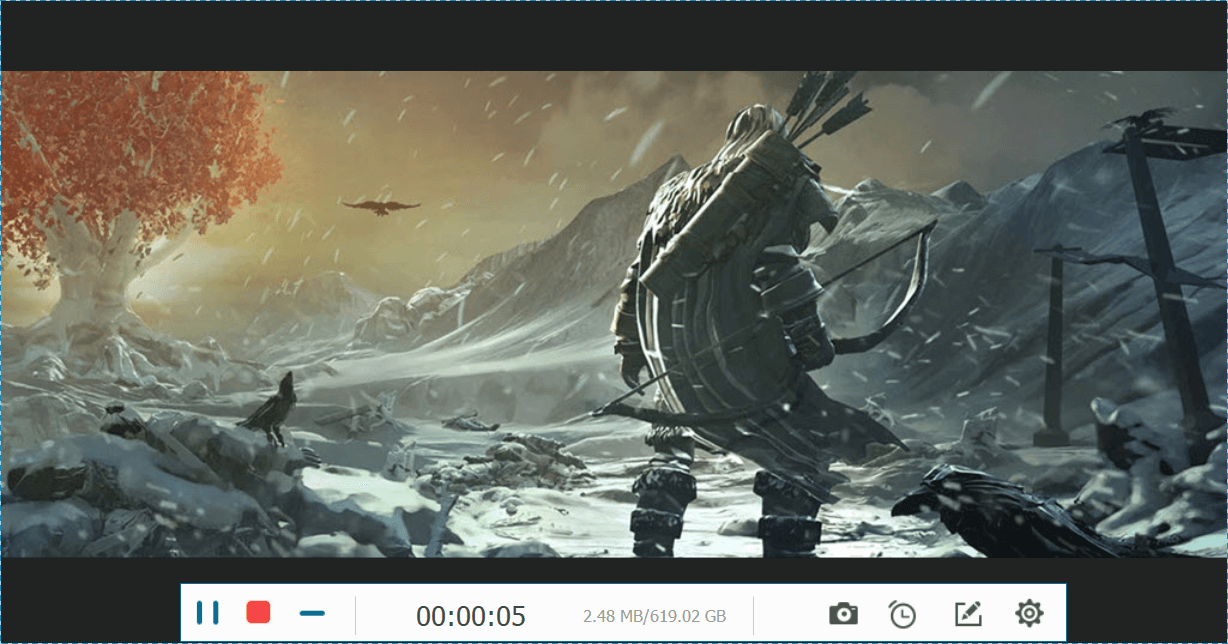The width and height of the screenshot is (1228, 644).
Task: Open the recording timer clock icon
Action: pyautogui.click(x=902, y=613)
